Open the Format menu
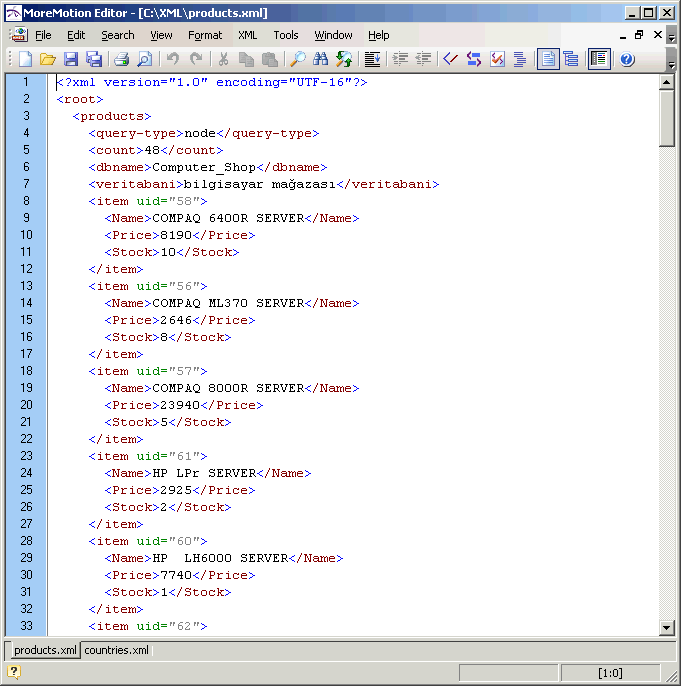 click(x=205, y=35)
